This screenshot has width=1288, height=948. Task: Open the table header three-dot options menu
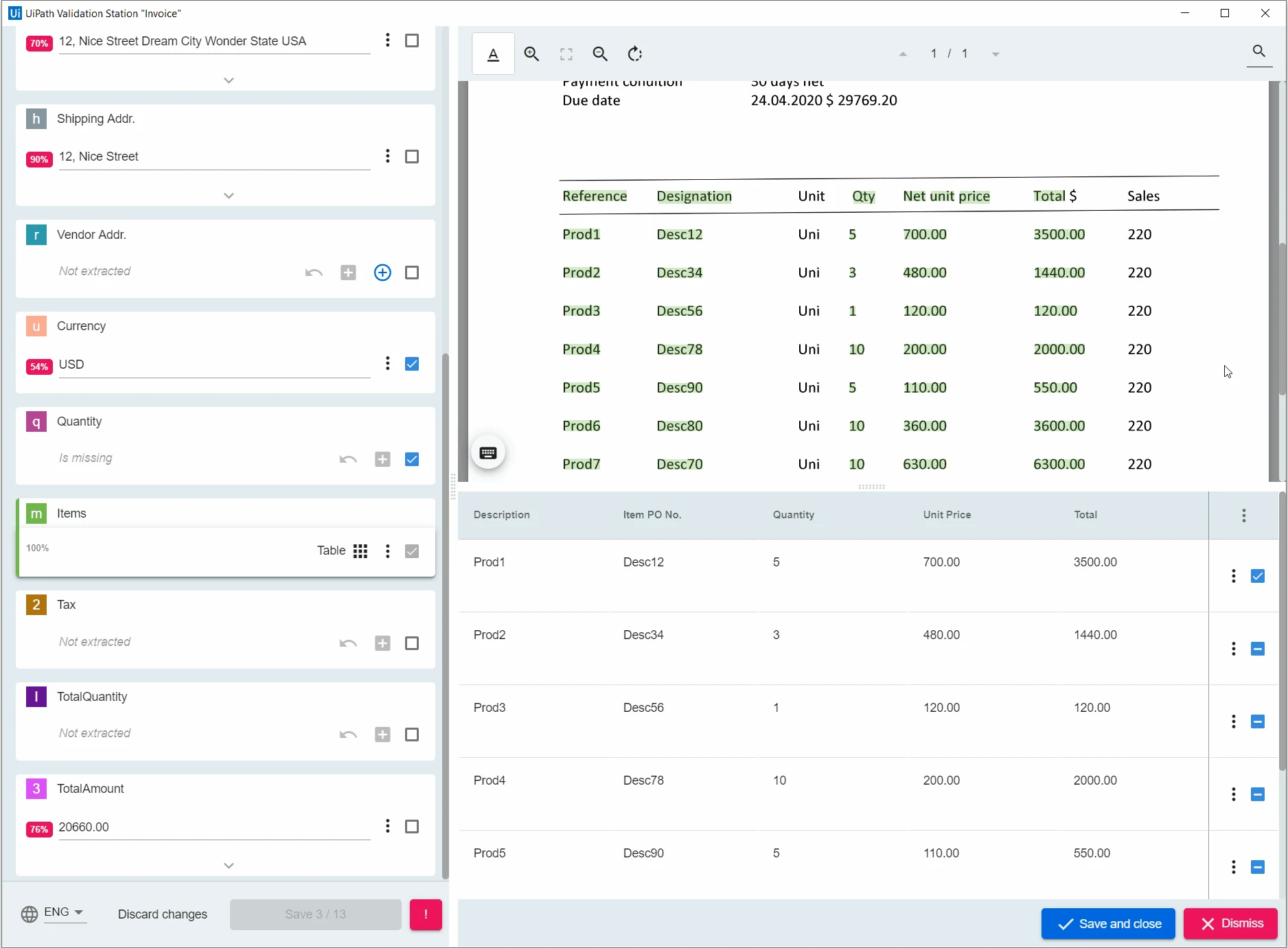[x=1244, y=516]
